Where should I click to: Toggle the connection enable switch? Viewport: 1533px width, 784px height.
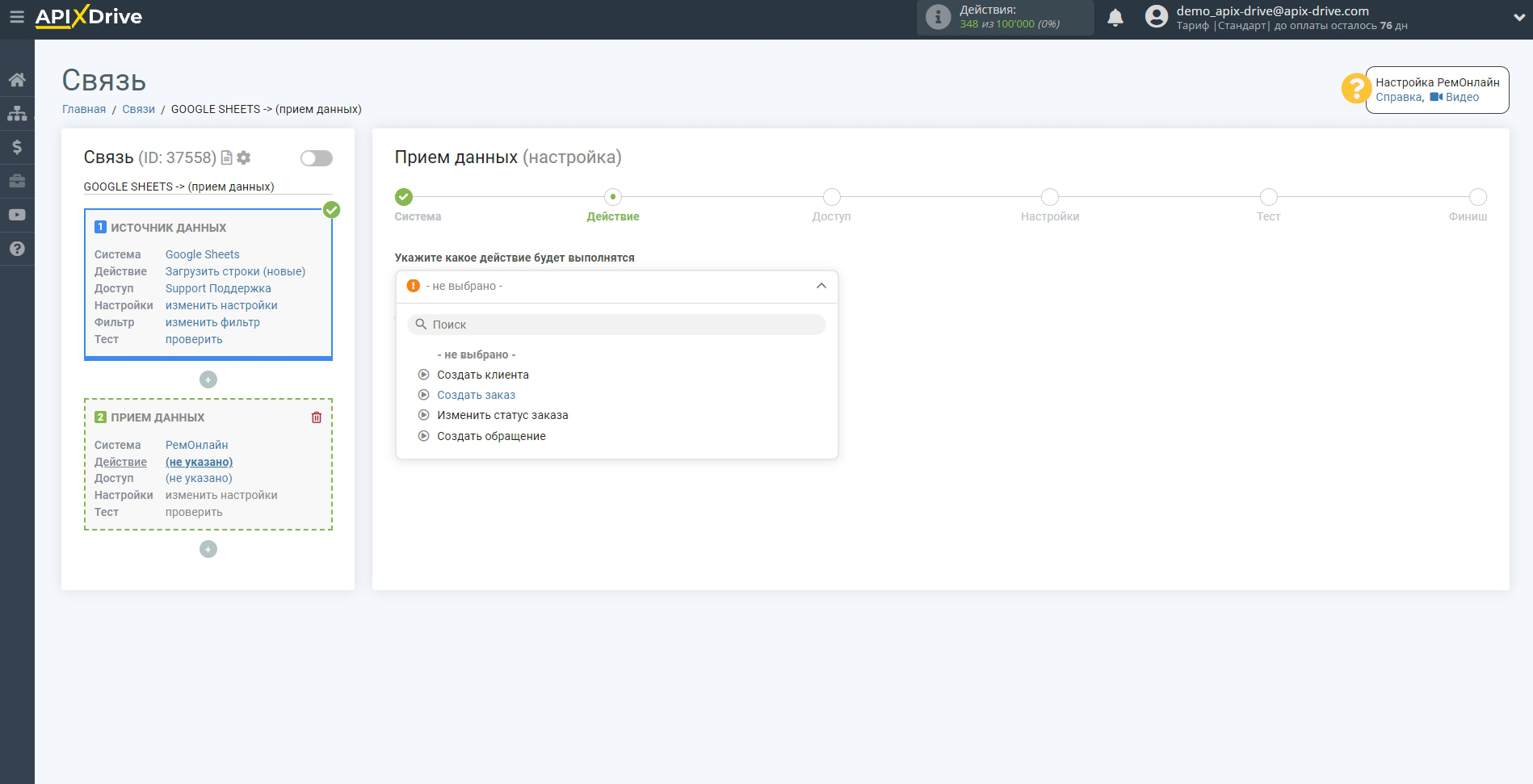pyautogui.click(x=317, y=158)
